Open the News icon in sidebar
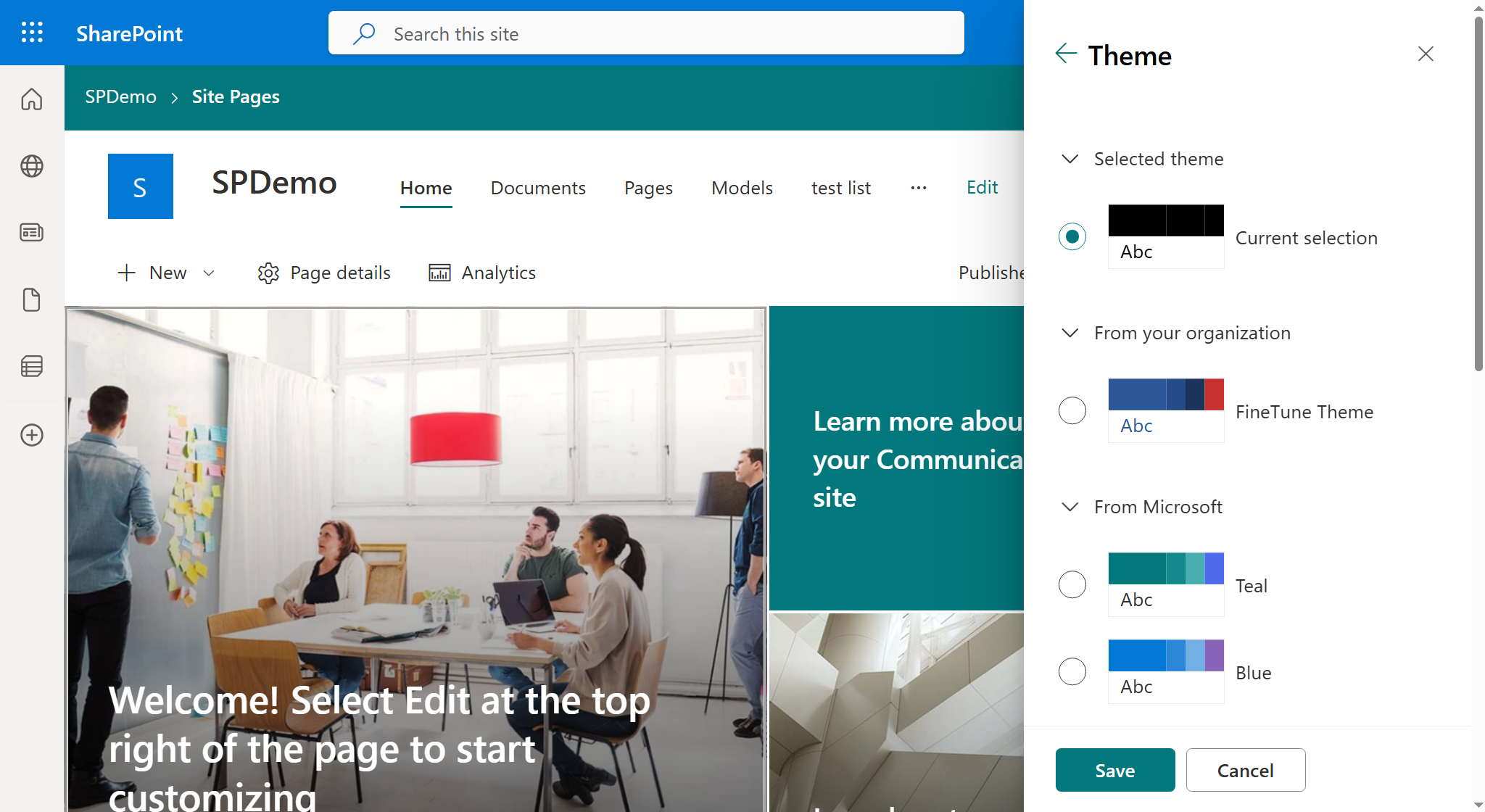Image resolution: width=1485 pixels, height=812 pixels. [x=32, y=233]
